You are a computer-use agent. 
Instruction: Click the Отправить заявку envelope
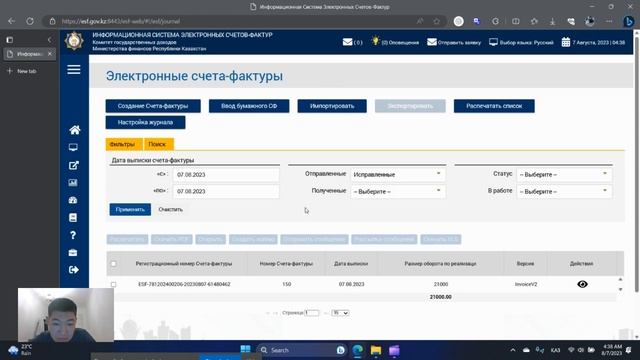point(454,42)
